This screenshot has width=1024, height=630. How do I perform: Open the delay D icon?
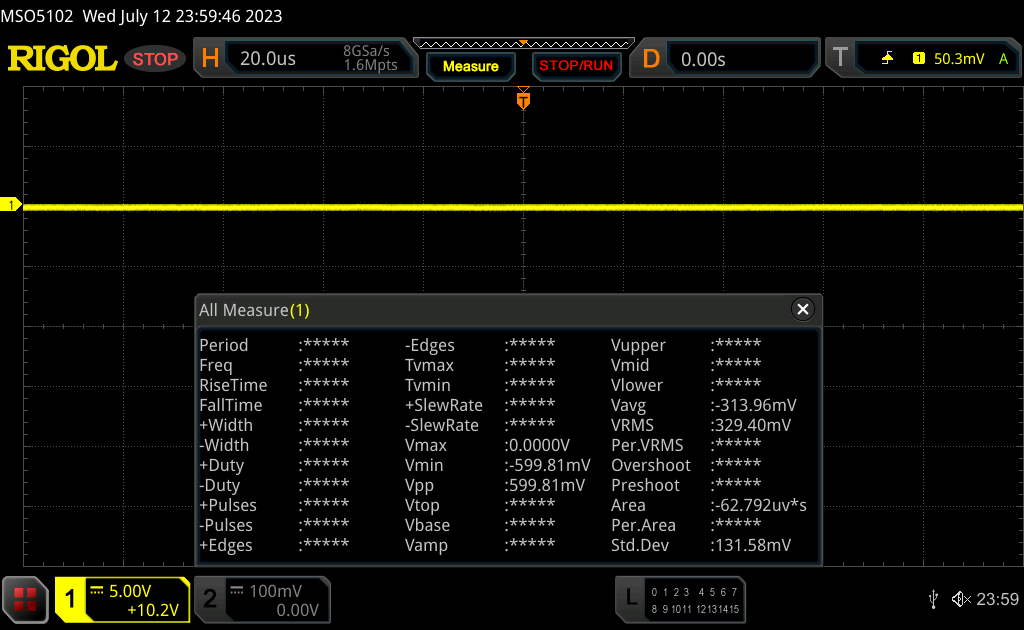coord(651,59)
